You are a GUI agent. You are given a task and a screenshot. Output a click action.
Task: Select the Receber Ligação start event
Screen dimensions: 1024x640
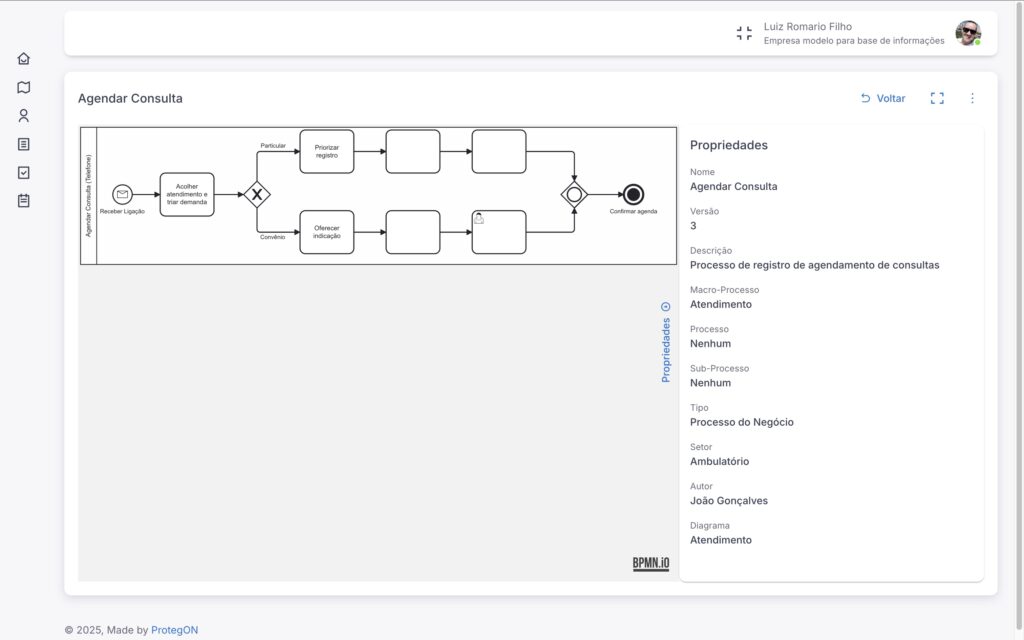[x=122, y=194]
